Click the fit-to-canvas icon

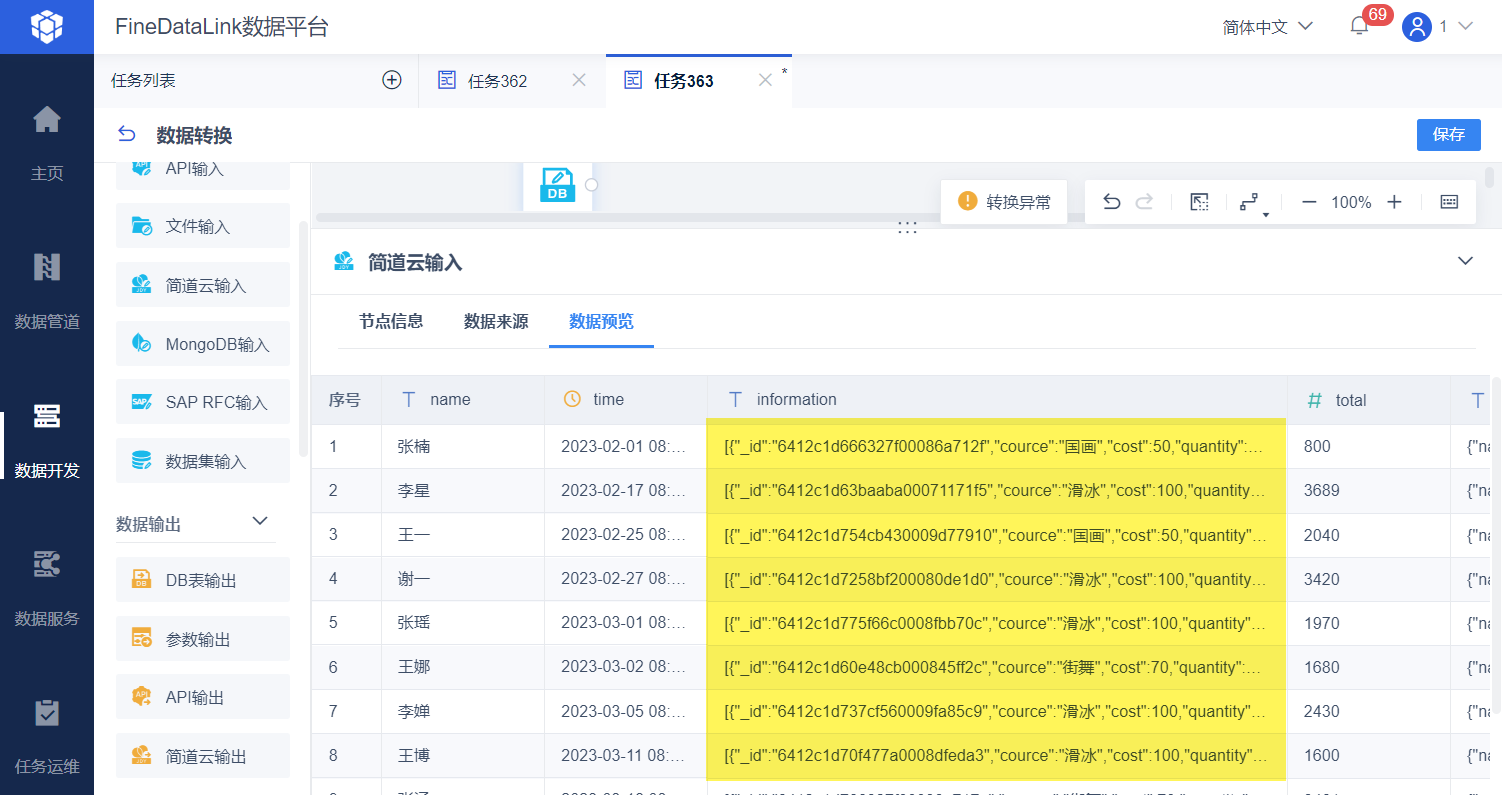[x=1200, y=202]
